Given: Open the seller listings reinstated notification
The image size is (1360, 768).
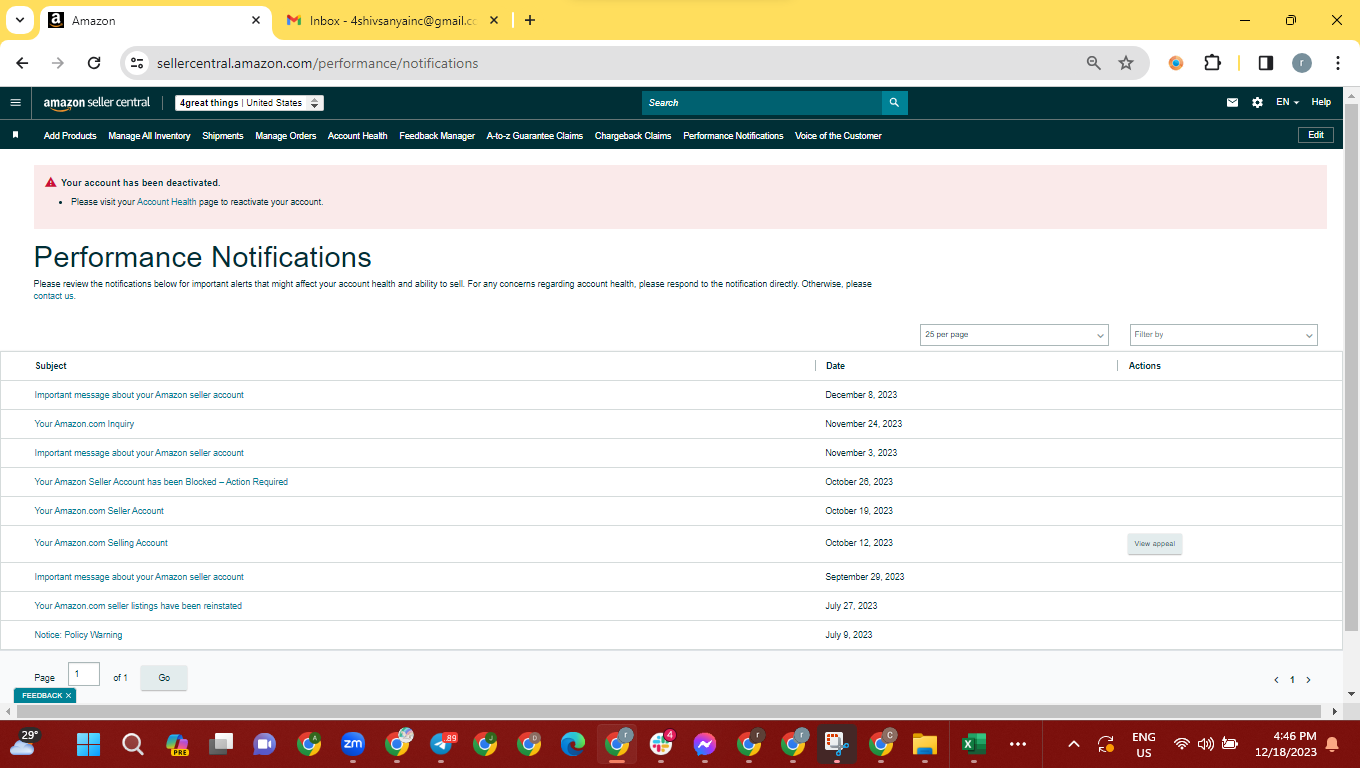Looking at the screenshot, I should pos(138,606).
